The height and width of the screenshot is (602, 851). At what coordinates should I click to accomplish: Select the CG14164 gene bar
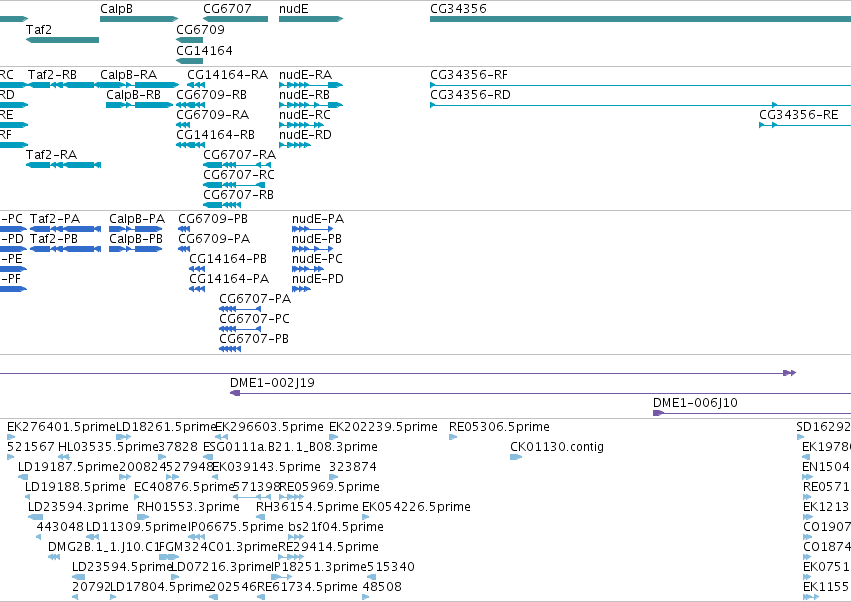coord(189,61)
